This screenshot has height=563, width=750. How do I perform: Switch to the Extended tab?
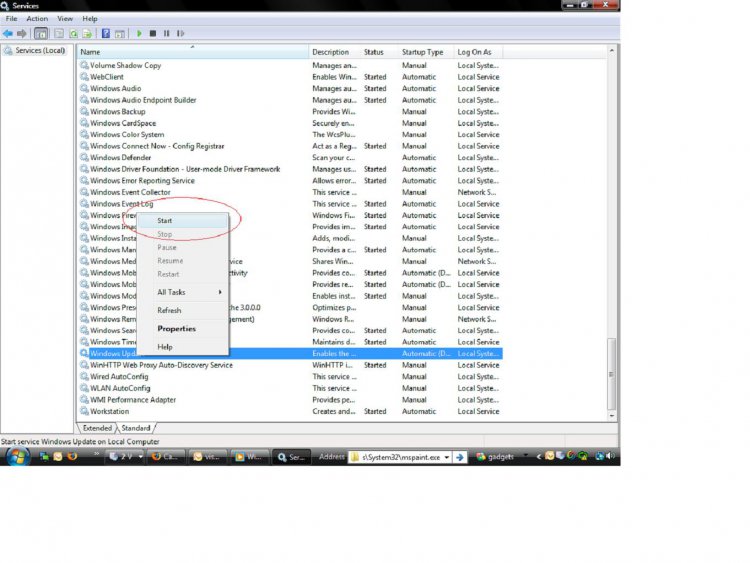pos(97,428)
